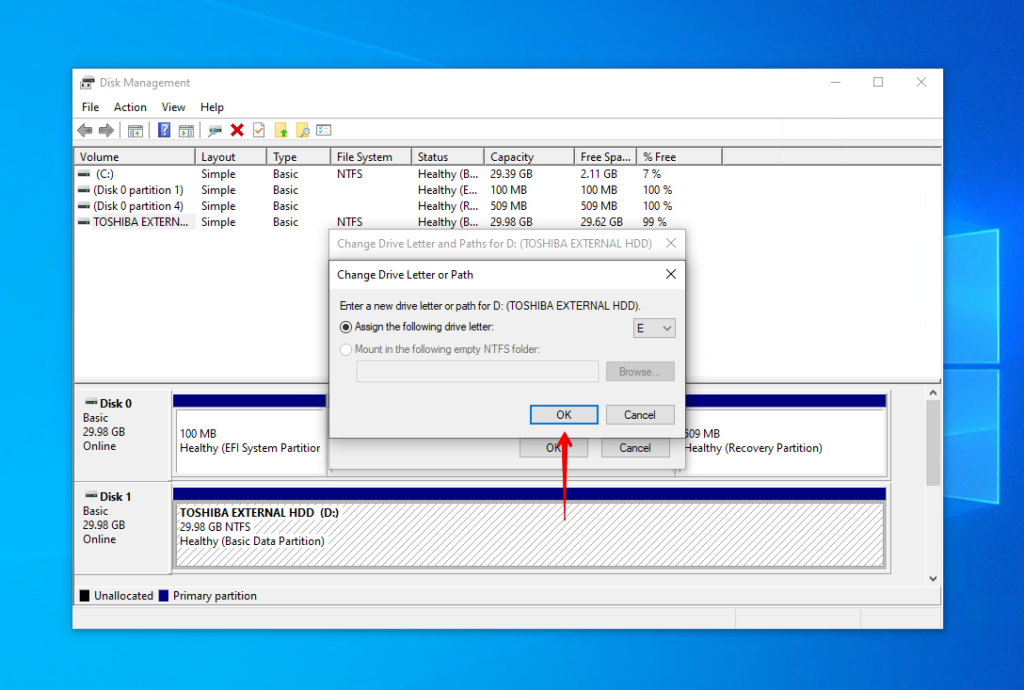Click the vertical scrollbar down arrow

click(x=933, y=577)
